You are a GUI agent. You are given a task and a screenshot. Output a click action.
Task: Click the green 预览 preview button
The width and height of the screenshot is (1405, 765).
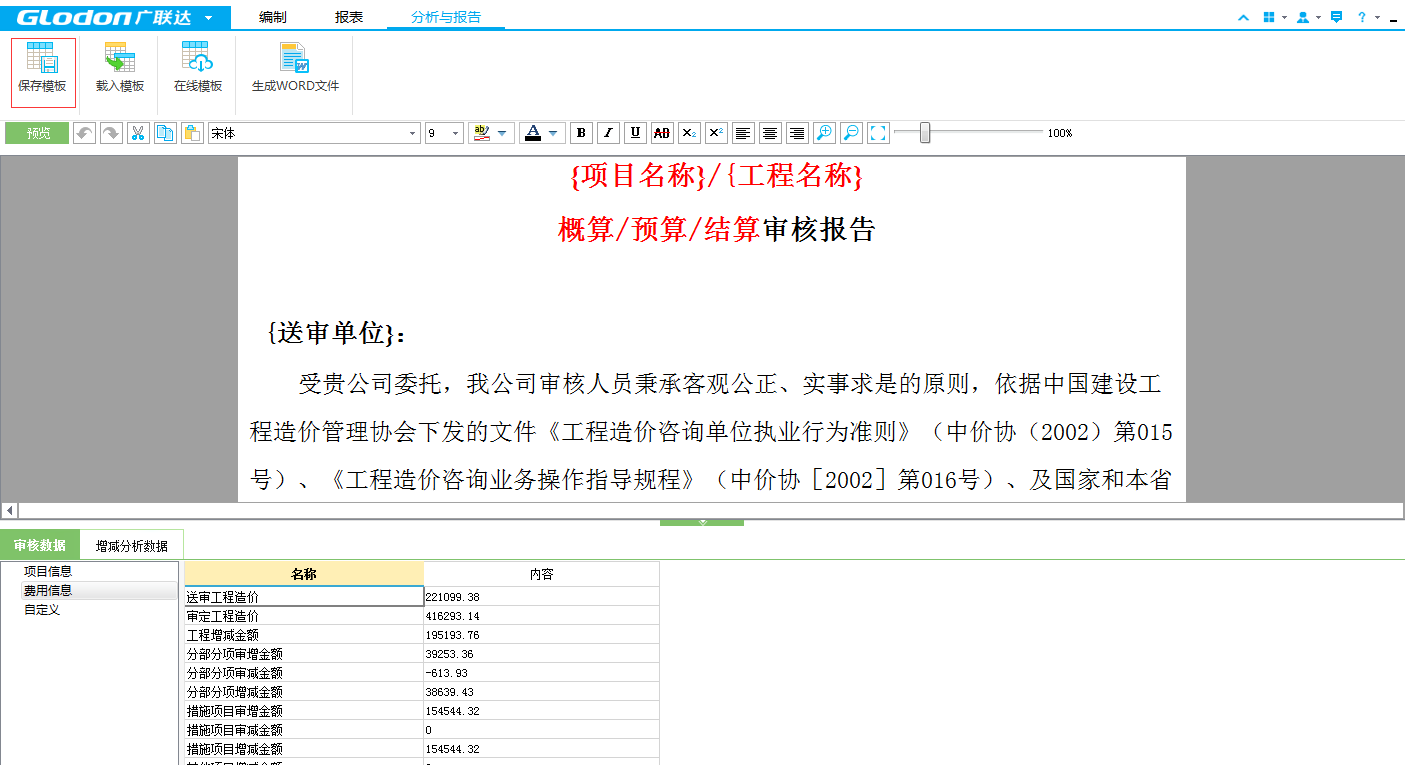(x=38, y=133)
